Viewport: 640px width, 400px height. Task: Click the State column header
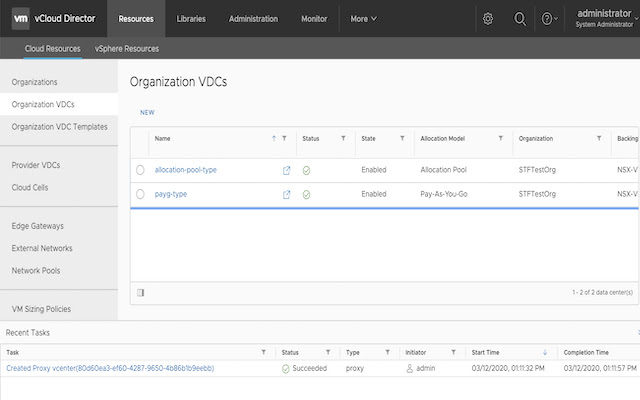pos(368,138)
